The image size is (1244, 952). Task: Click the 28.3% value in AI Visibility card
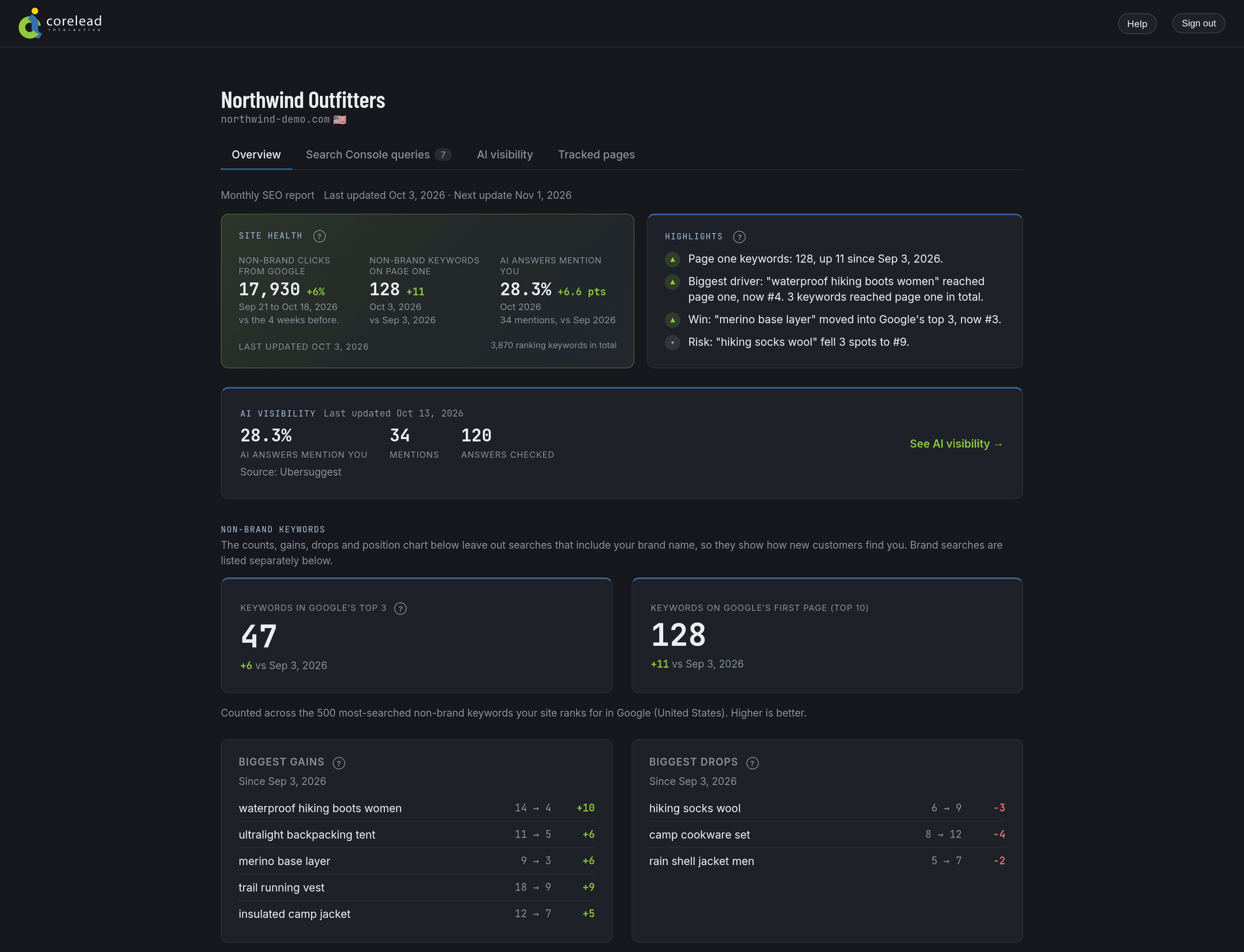click(x=266, y=435)
